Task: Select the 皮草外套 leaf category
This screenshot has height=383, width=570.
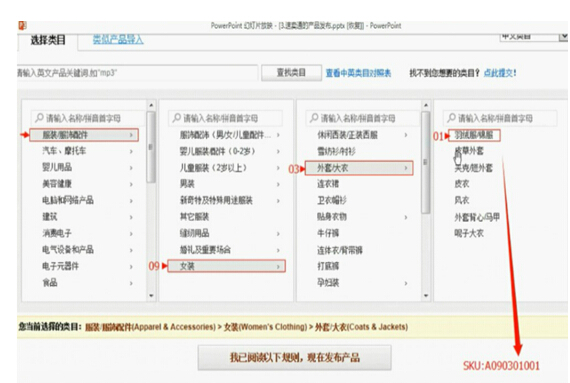Action: 469,150
